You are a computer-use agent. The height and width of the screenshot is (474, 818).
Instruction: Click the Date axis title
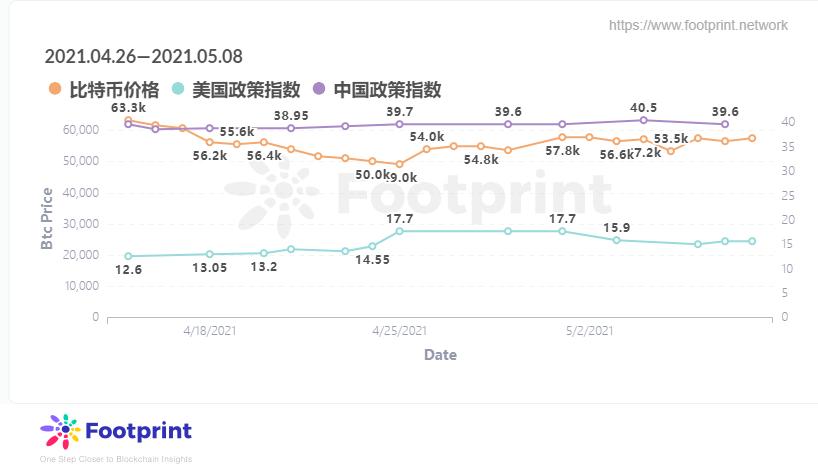coord(440,355)
